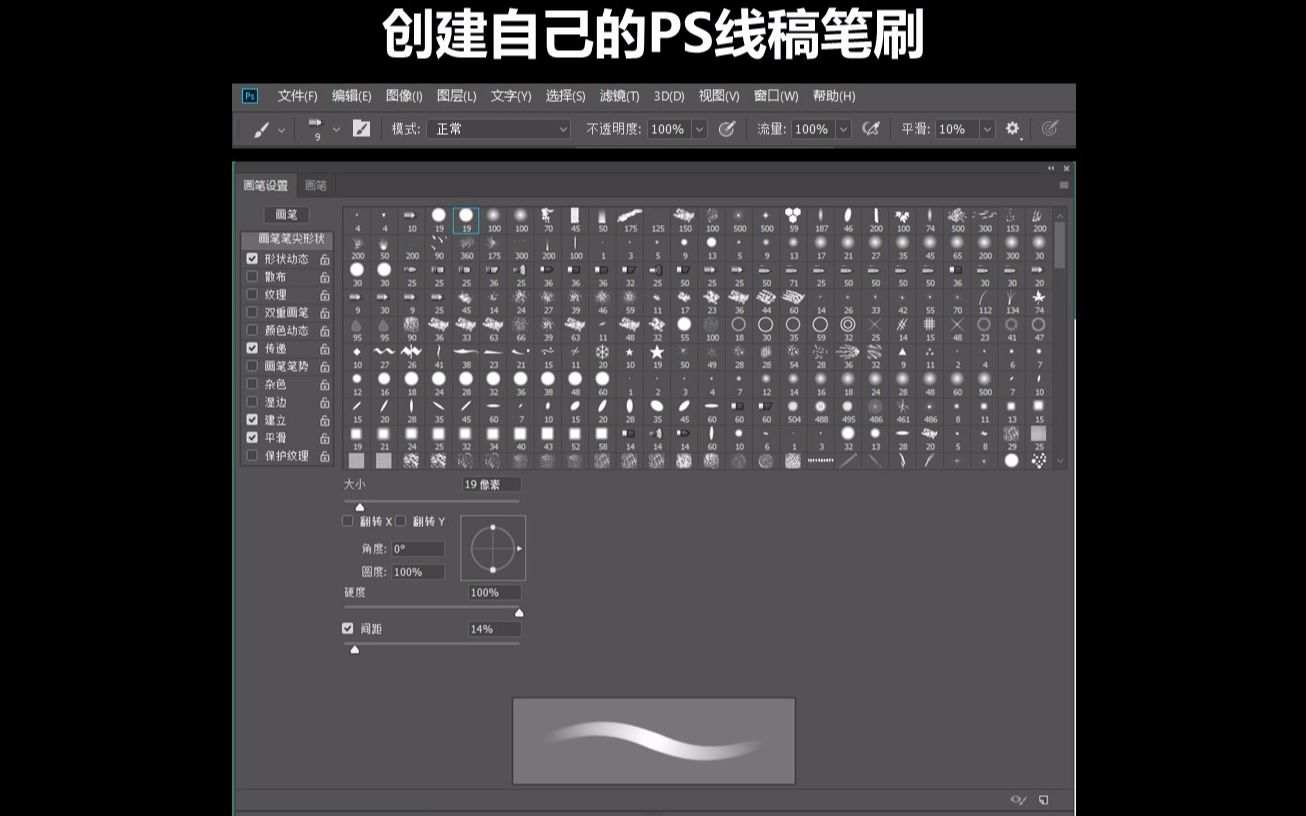
Task: Click the Photoshop Ps logo icon
Action: coord(250,96)
